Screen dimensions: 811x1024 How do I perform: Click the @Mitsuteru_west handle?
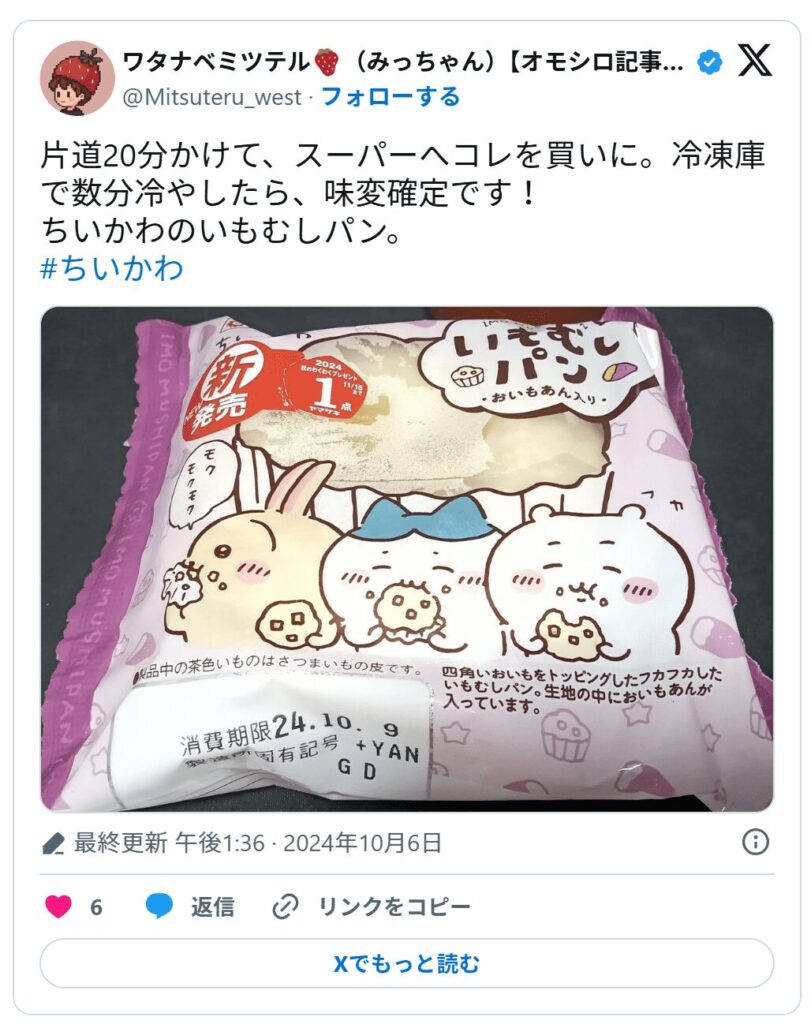click(x=212, y=97)
